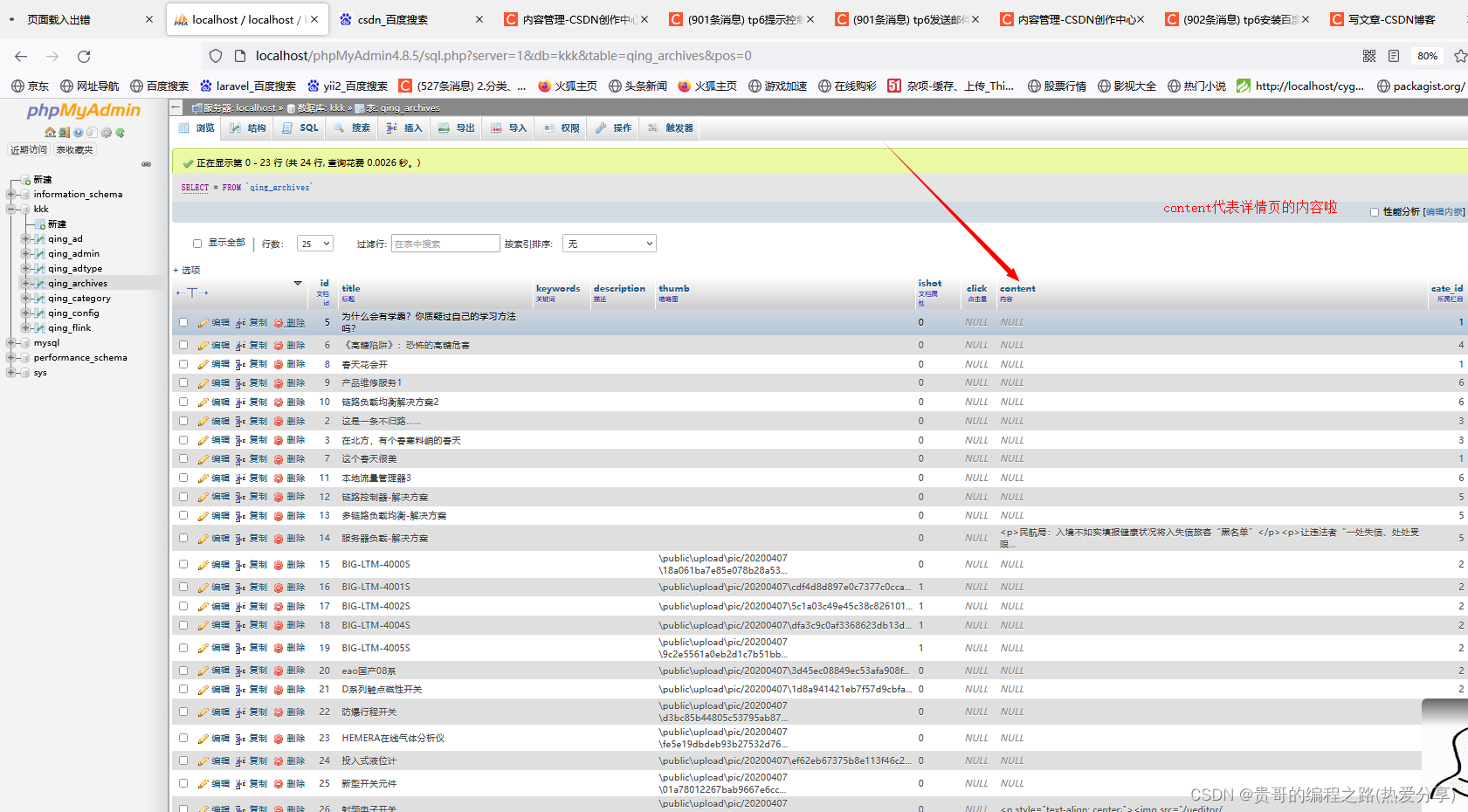Expand the mysql database node
The width and height of the screenshot is (1468, 812).
click(10, 343)
